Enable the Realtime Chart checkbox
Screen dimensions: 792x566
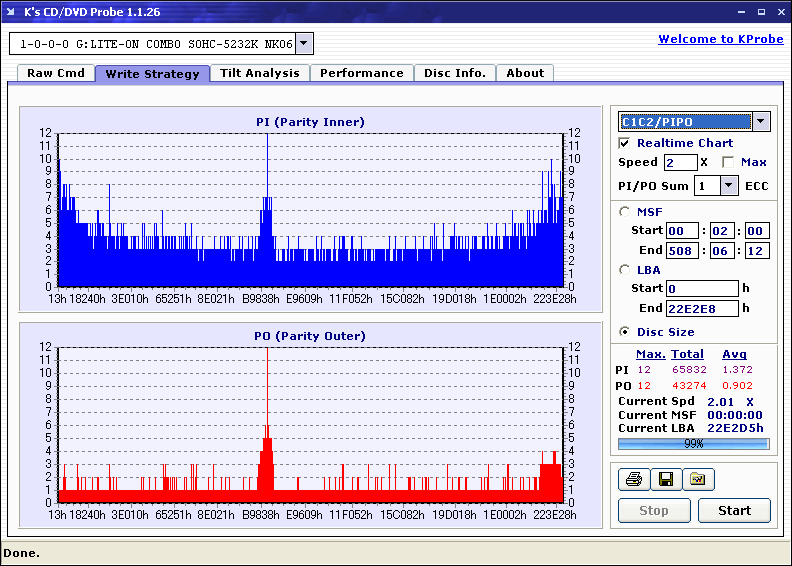point(625,143)
